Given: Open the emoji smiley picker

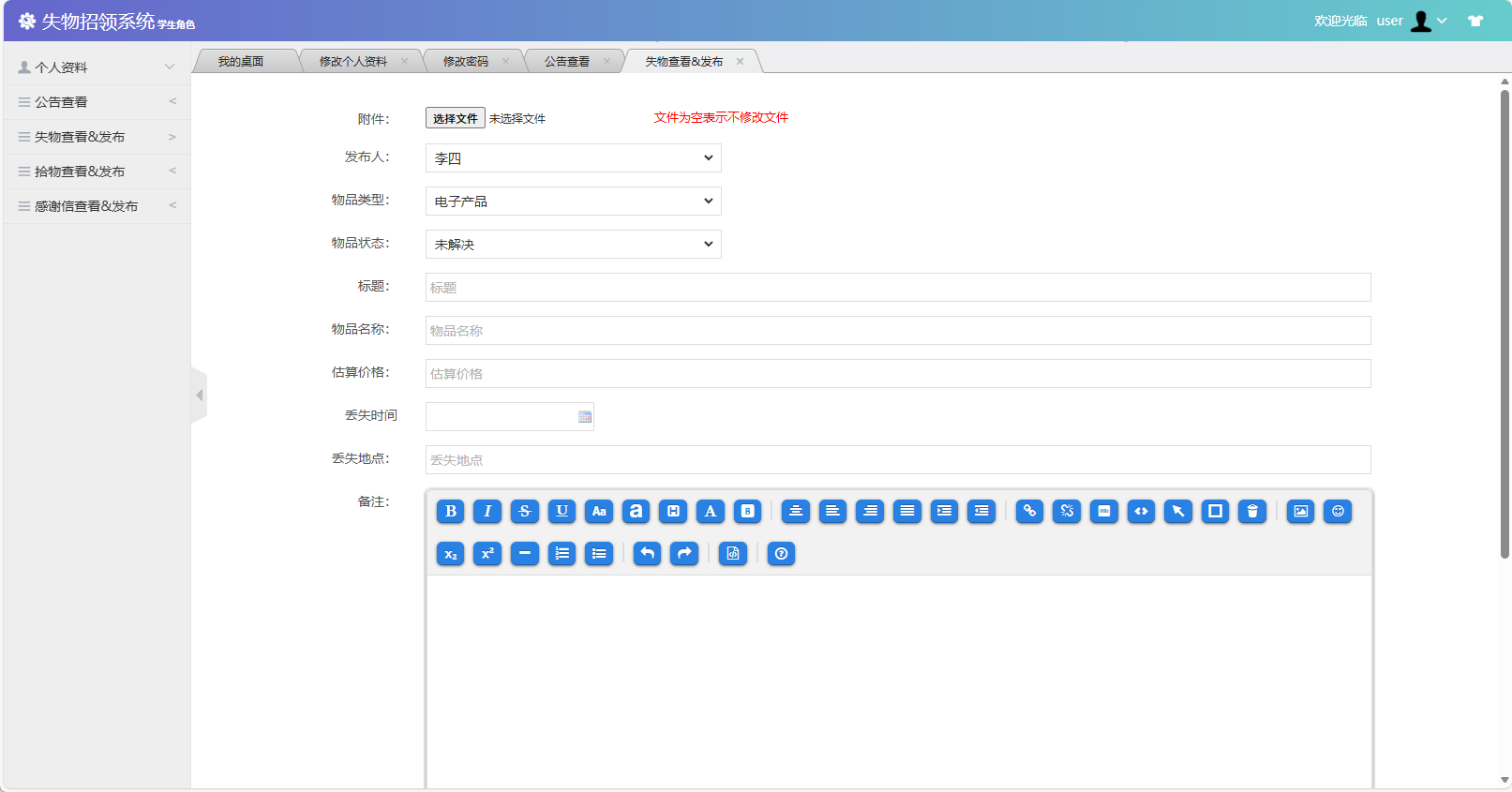Looking at the screenshot, I should (1338, 511).
